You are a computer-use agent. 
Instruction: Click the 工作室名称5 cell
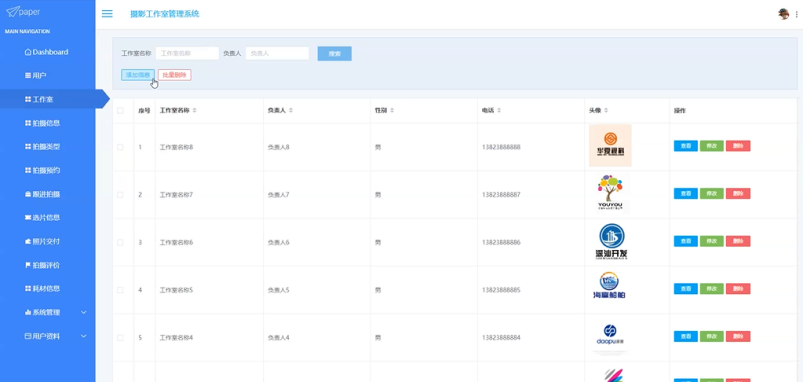click(176, 290)
